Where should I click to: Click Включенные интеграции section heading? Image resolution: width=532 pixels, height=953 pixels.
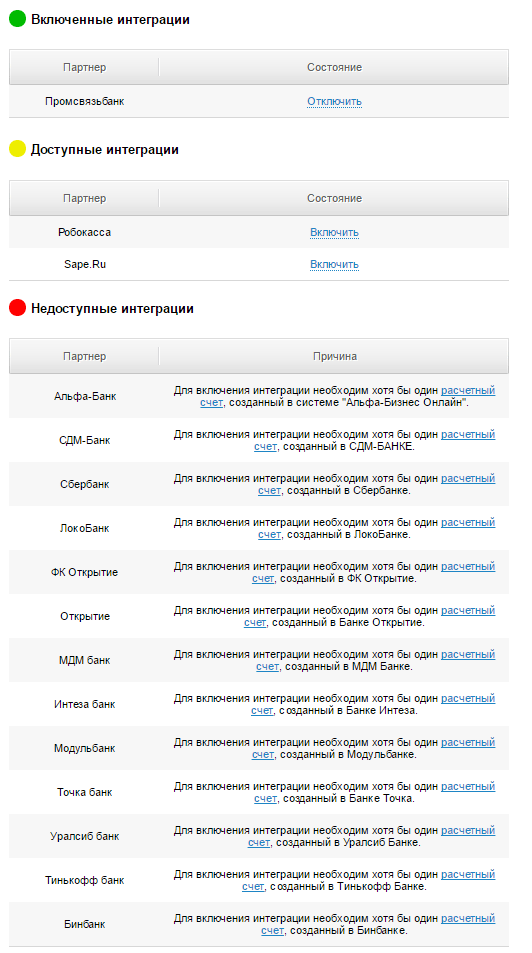(x=110, y=19)
